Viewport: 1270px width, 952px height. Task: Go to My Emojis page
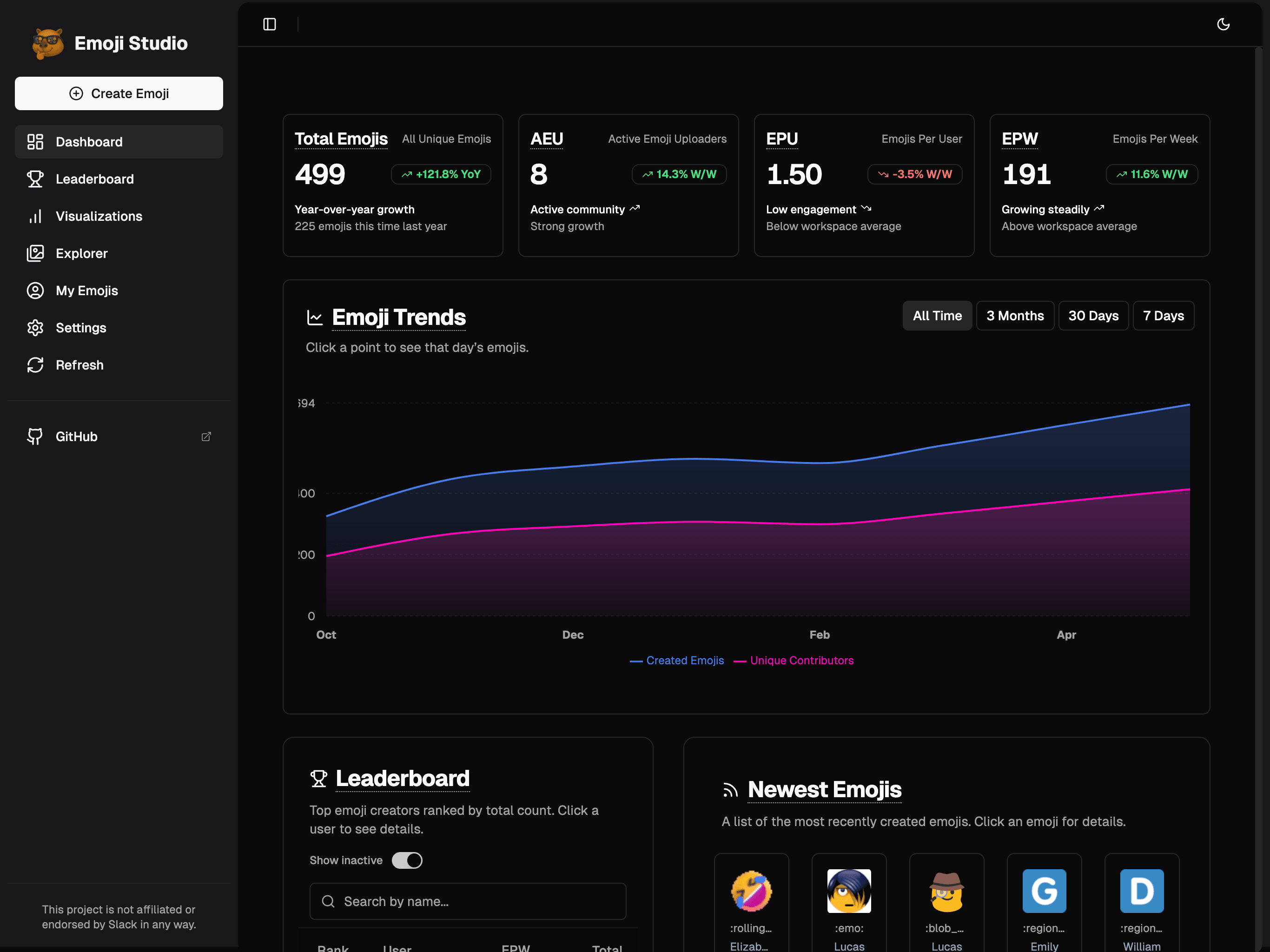[x=86, y=291]
